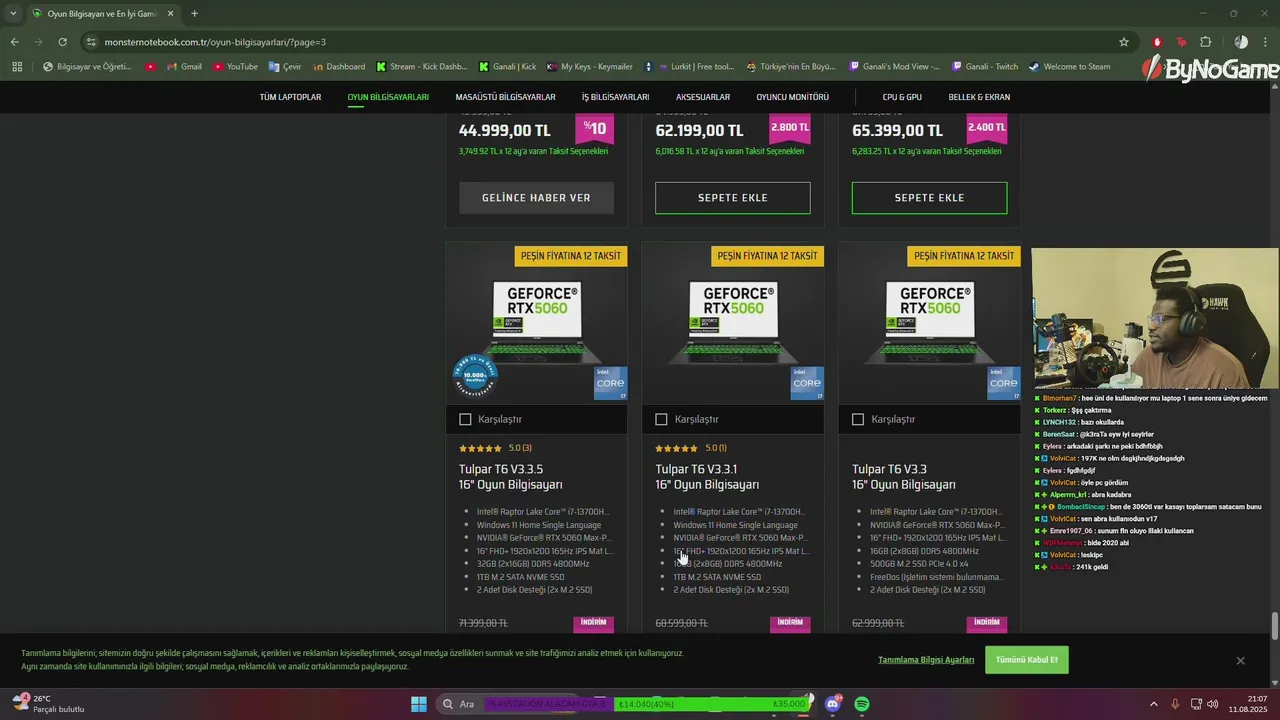
Task: Click the address bar URL field
Action: pos(600,42)
